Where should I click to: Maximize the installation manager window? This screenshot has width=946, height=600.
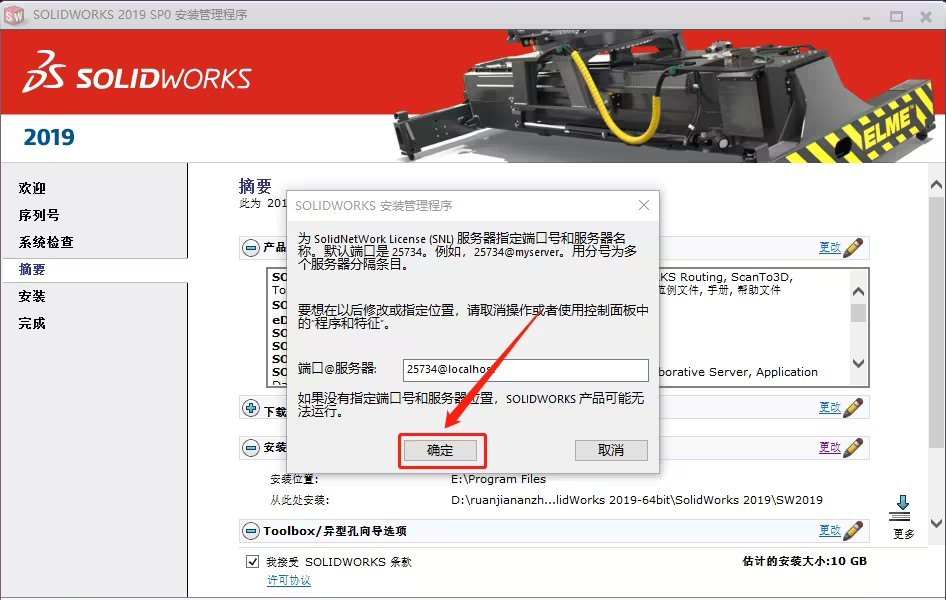[897, 16]
